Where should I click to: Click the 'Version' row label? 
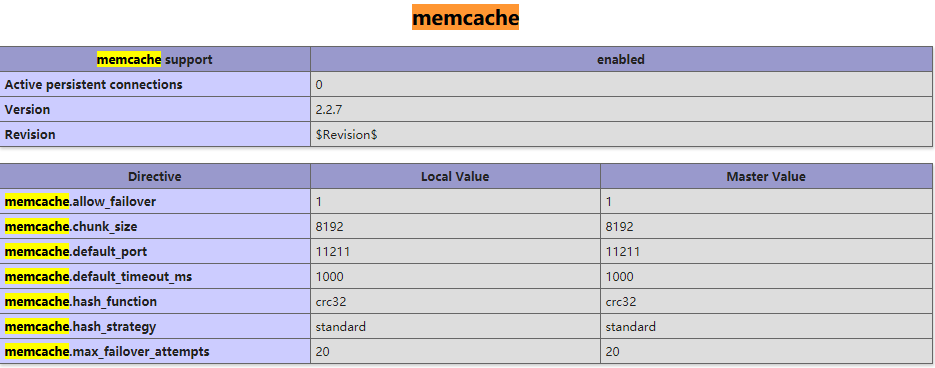click(x=27, y=110)
